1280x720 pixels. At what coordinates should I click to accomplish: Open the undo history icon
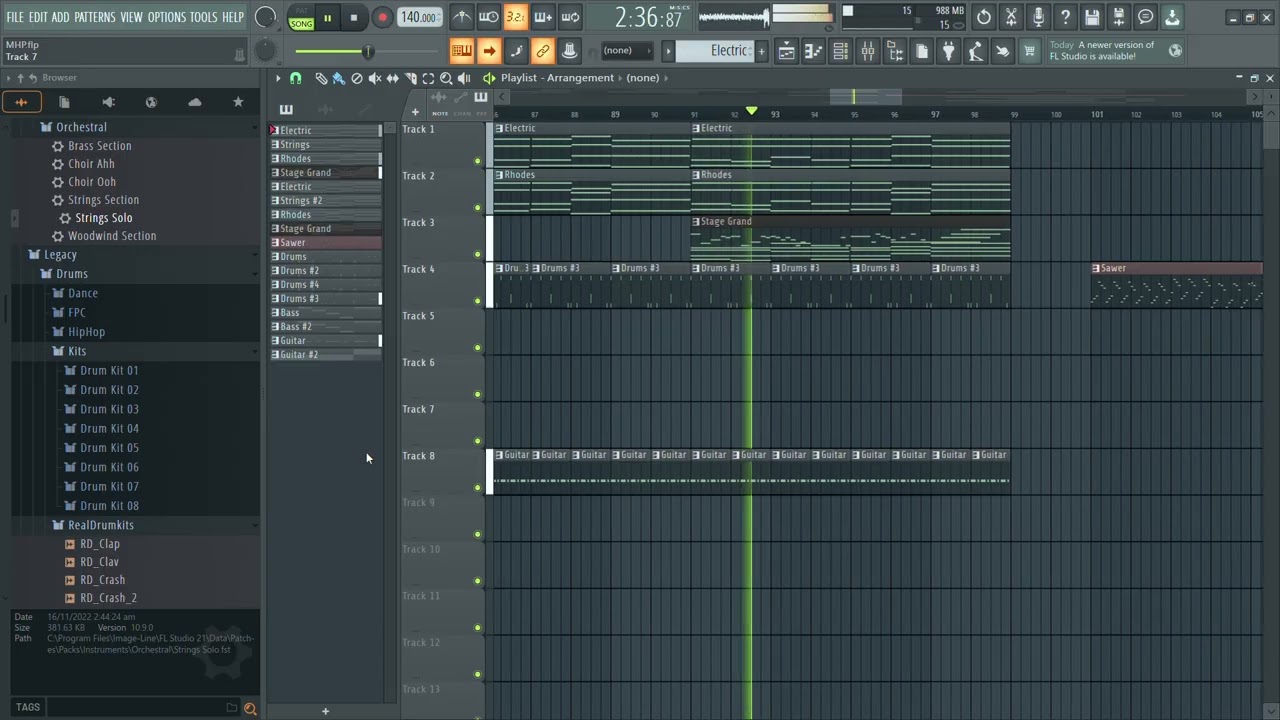[984, 17]
